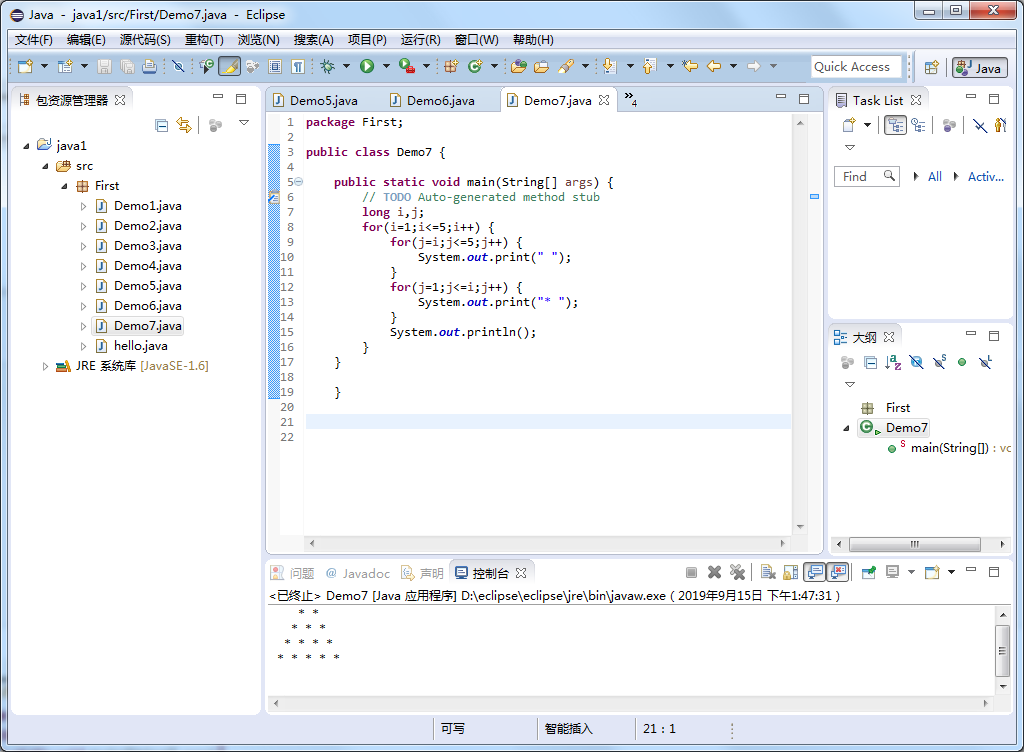
Task: Click Collapse All in Package Explorer
Action: pos(161,125)
